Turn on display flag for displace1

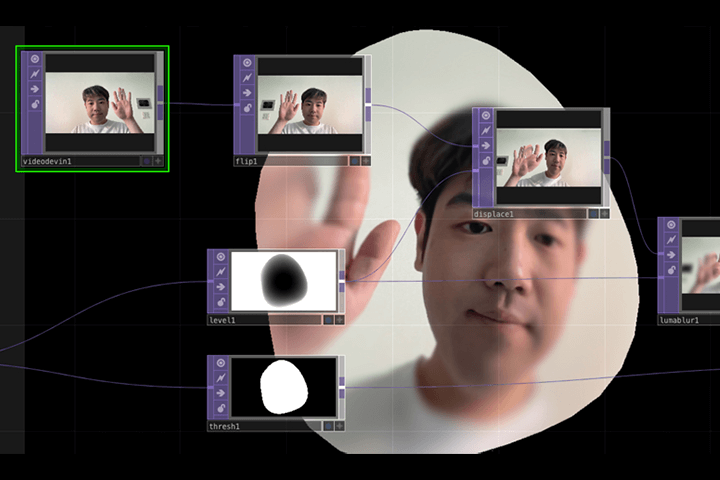coord(593,213)
